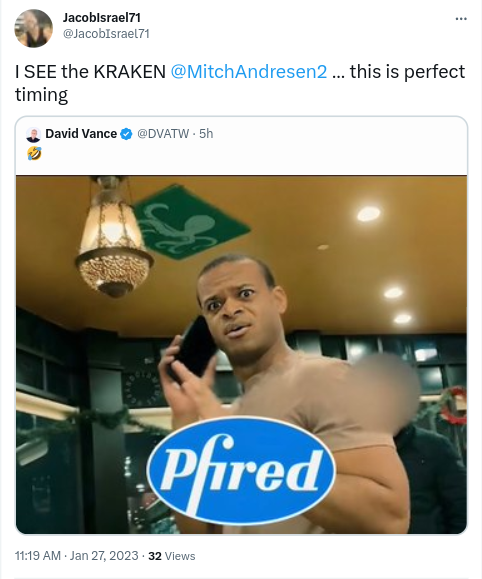
Task: Click the green octopus ceiling sign
Action: pos(191,223)
